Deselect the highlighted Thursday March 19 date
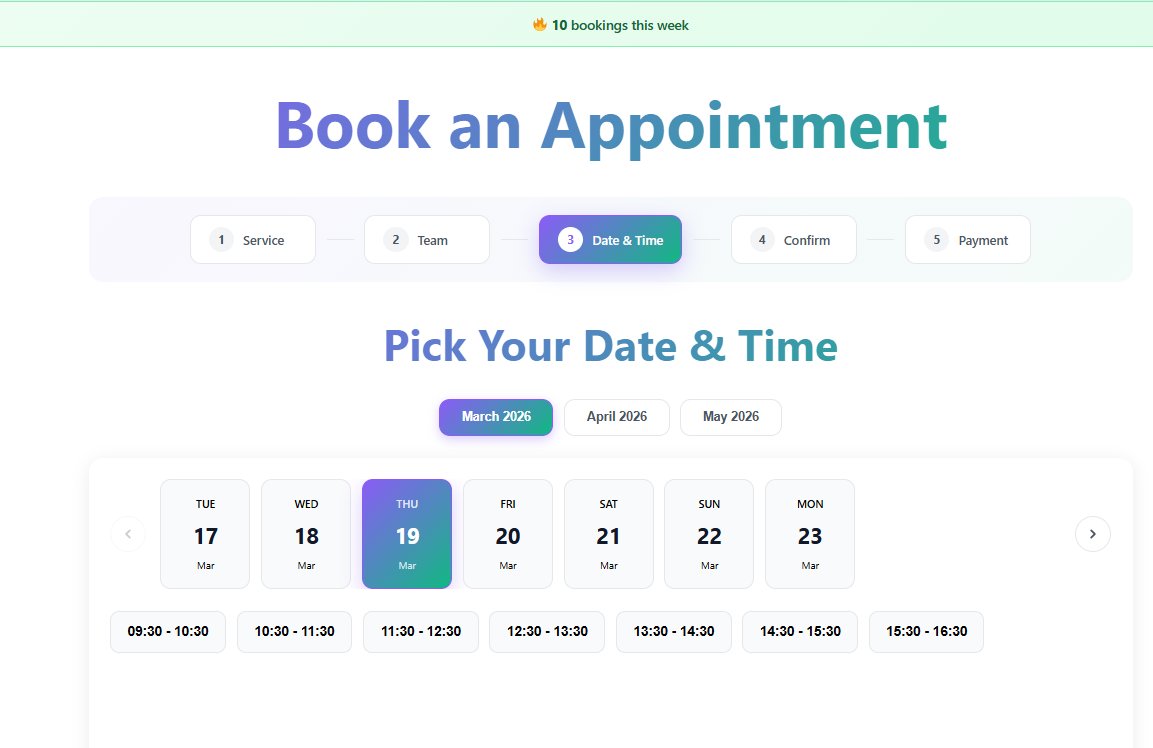1153x748 pixels. (406, 533)
